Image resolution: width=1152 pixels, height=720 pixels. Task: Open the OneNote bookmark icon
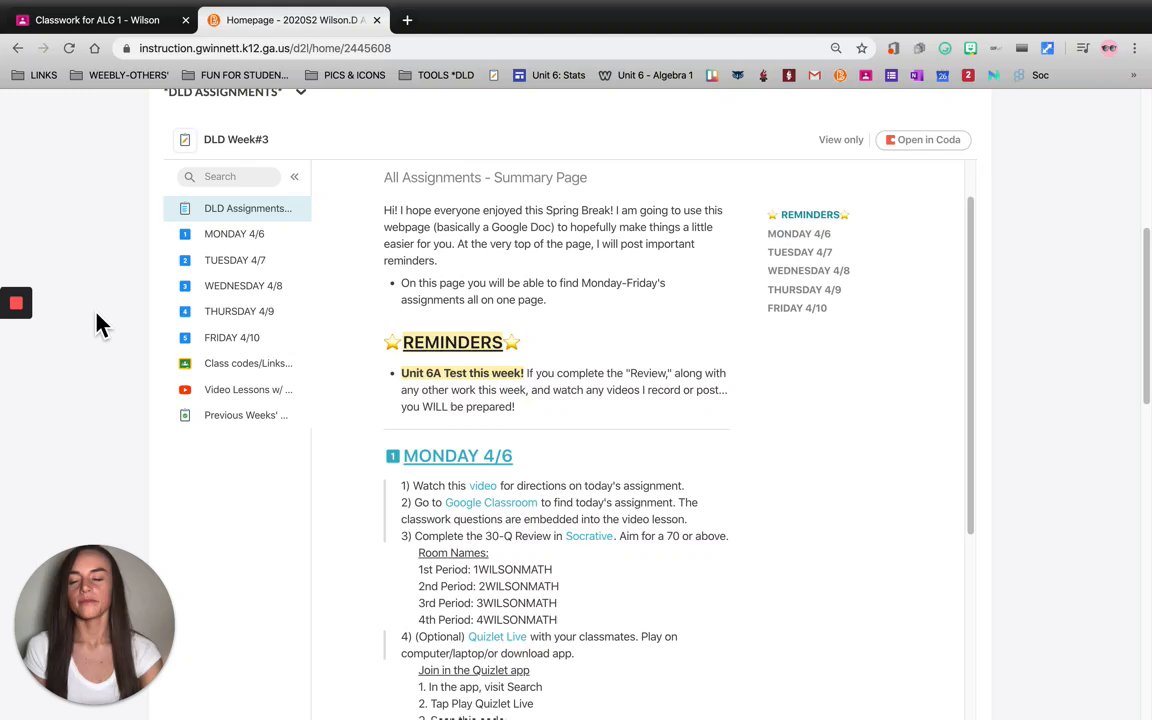pos(917,75)
